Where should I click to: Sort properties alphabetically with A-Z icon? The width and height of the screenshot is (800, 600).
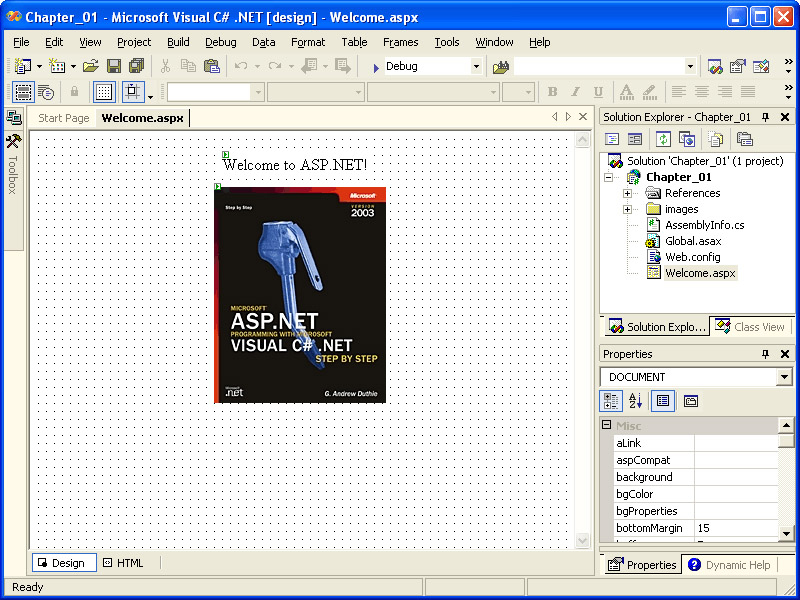pyautogui.click(x=635, y=401)
